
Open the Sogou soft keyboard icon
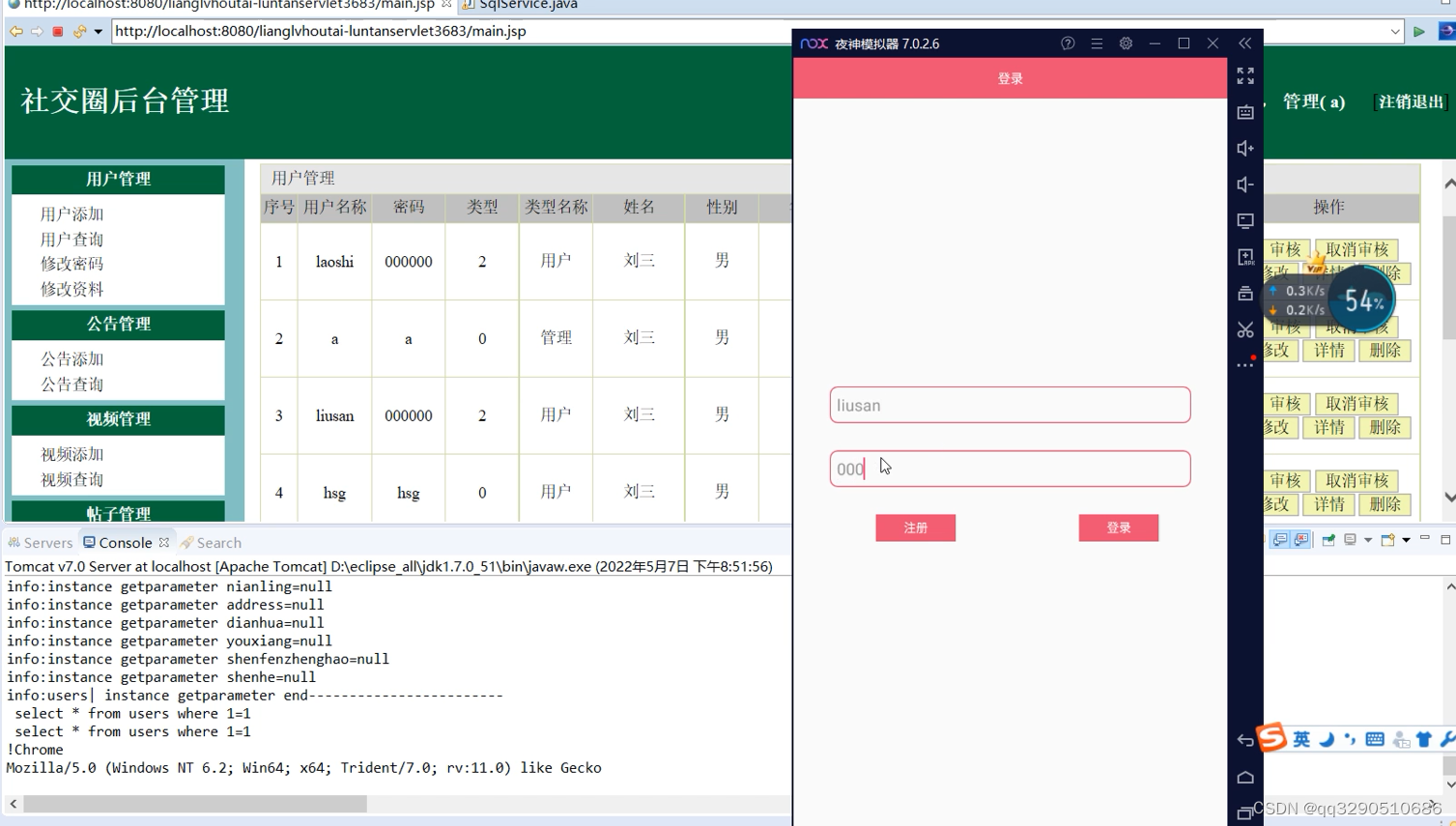point(1375,739)
